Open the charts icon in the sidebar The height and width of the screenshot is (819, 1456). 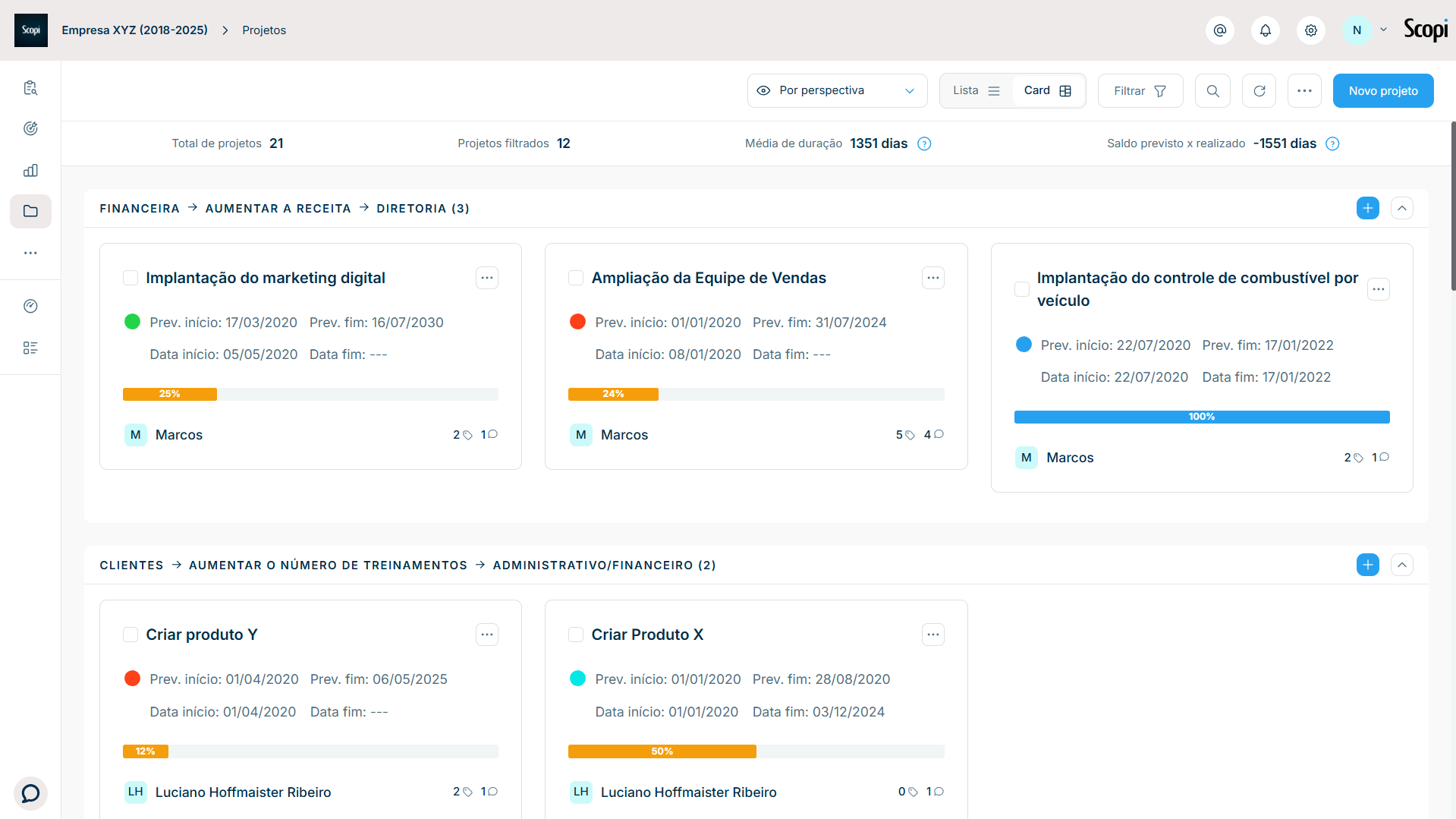pyautogui.click(x=30, y=171)
